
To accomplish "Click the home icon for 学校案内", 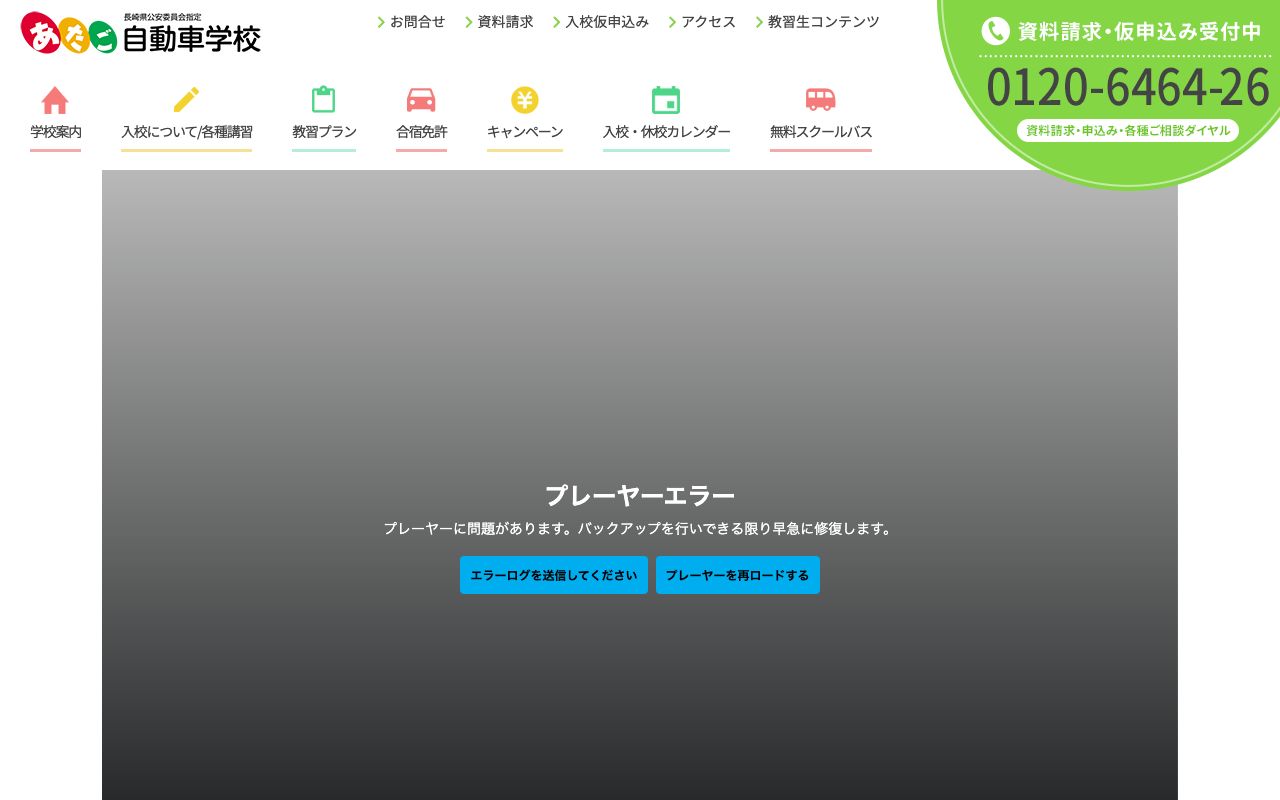I will (55, 100).
